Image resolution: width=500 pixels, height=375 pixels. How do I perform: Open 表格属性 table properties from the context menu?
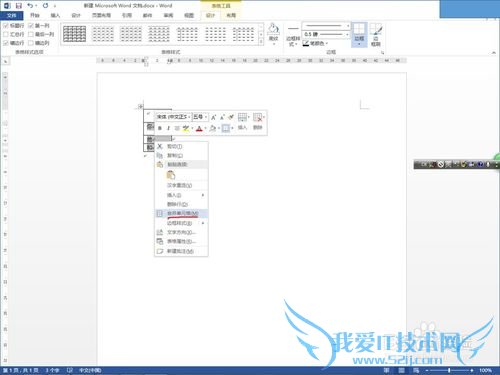point(181,241)
